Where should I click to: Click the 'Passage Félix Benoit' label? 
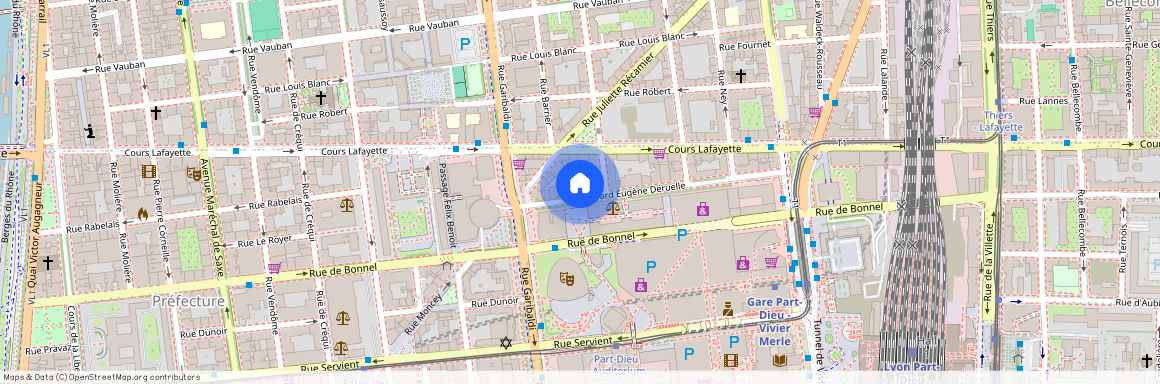(x=448, y=205)
